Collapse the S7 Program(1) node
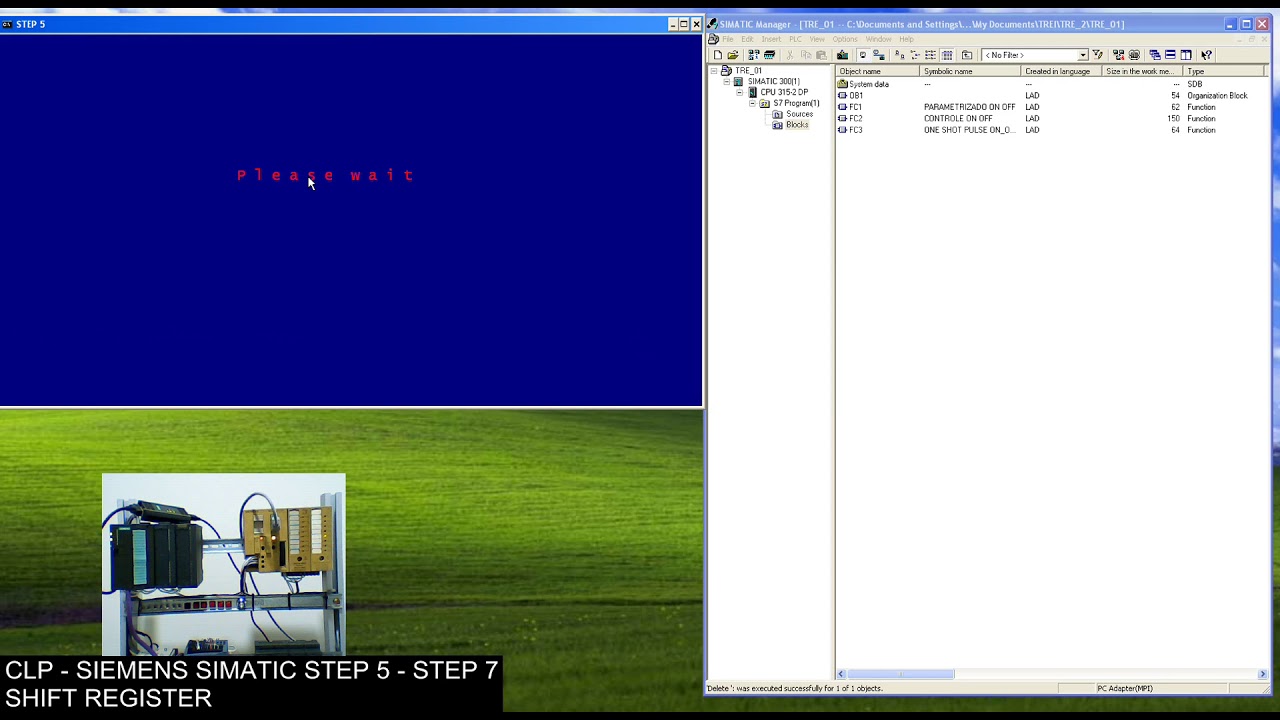Screen dimensions: 1280x720 pos(753,103)
